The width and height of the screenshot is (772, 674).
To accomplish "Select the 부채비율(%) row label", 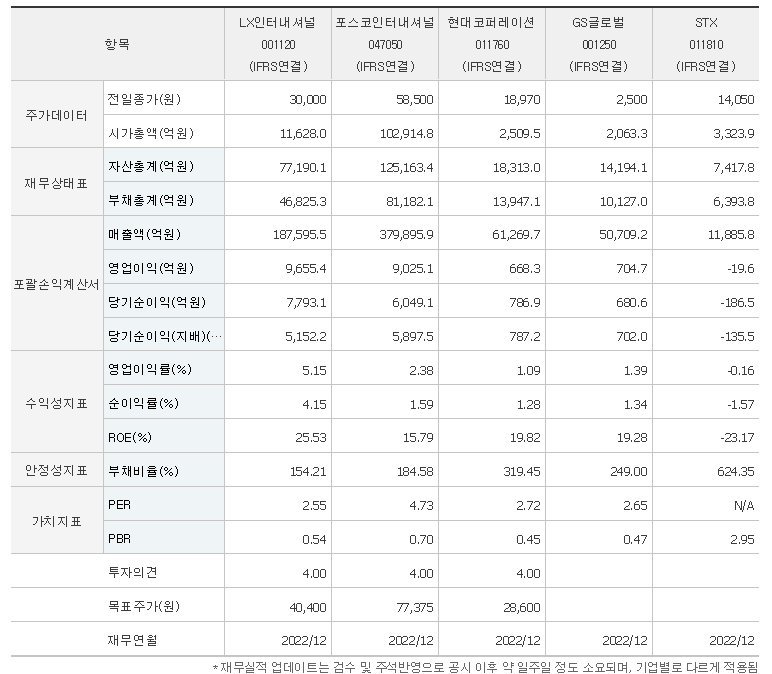I will 143,472.
